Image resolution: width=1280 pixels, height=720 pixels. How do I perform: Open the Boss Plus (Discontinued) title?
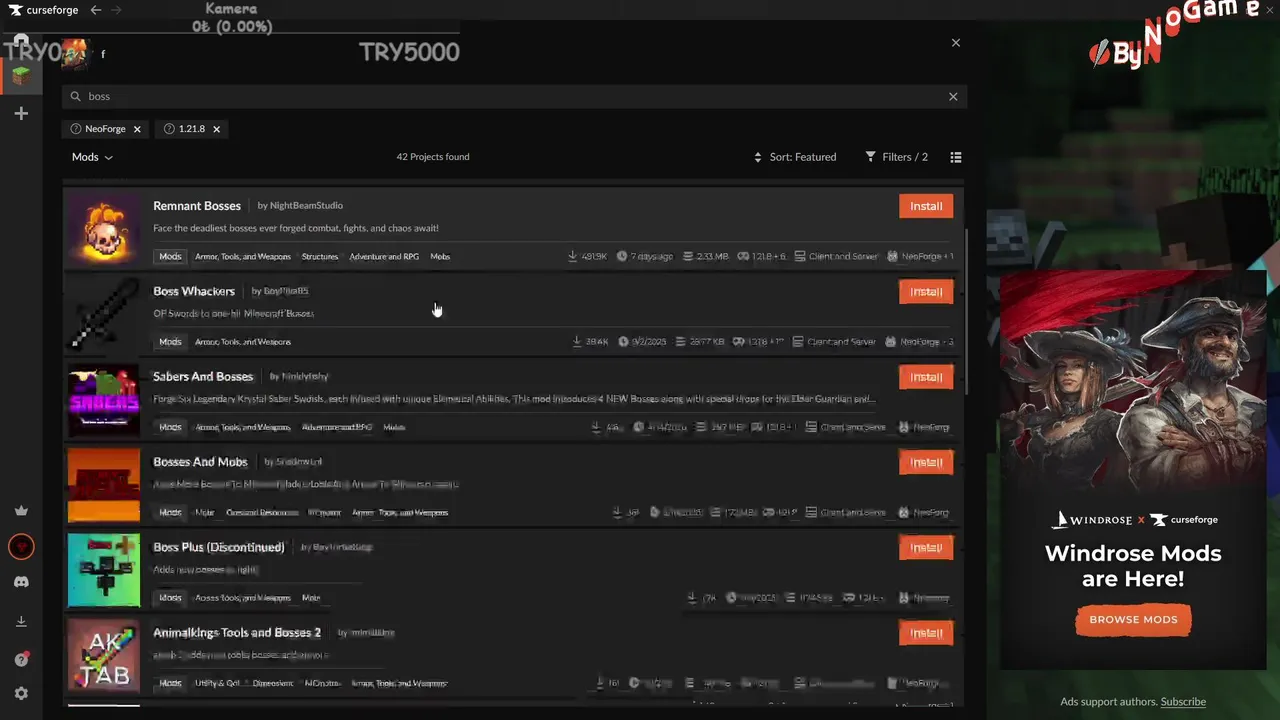pyautogui.click(x=219, y=547)
